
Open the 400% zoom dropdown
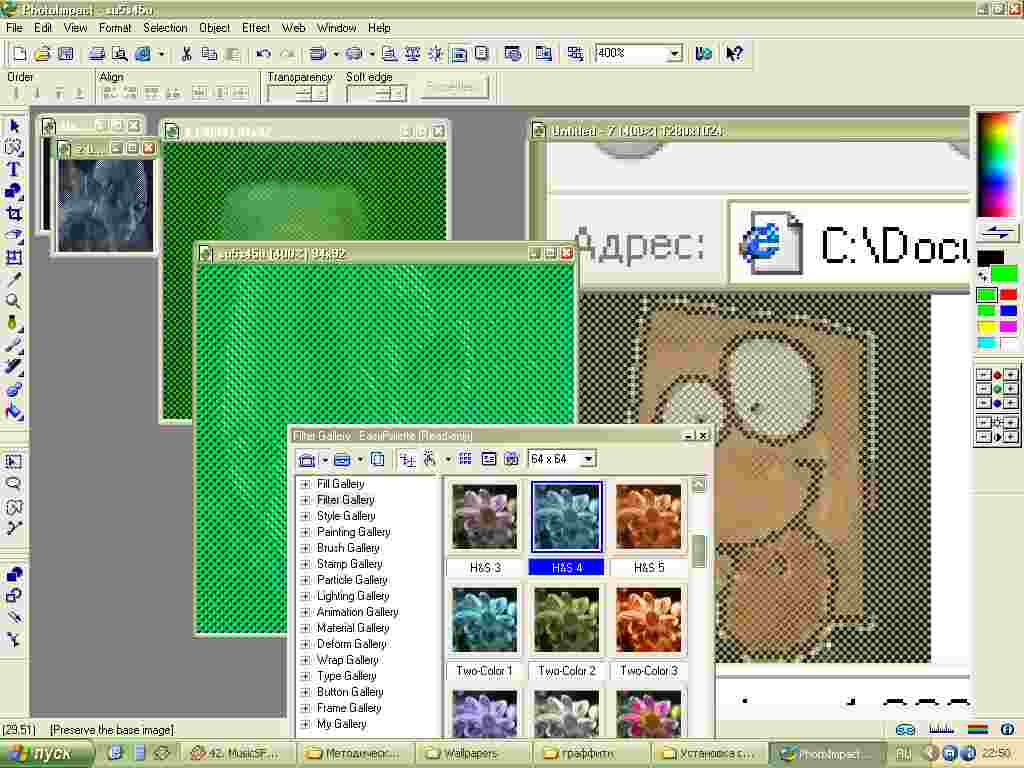click(x=675, y=54)
